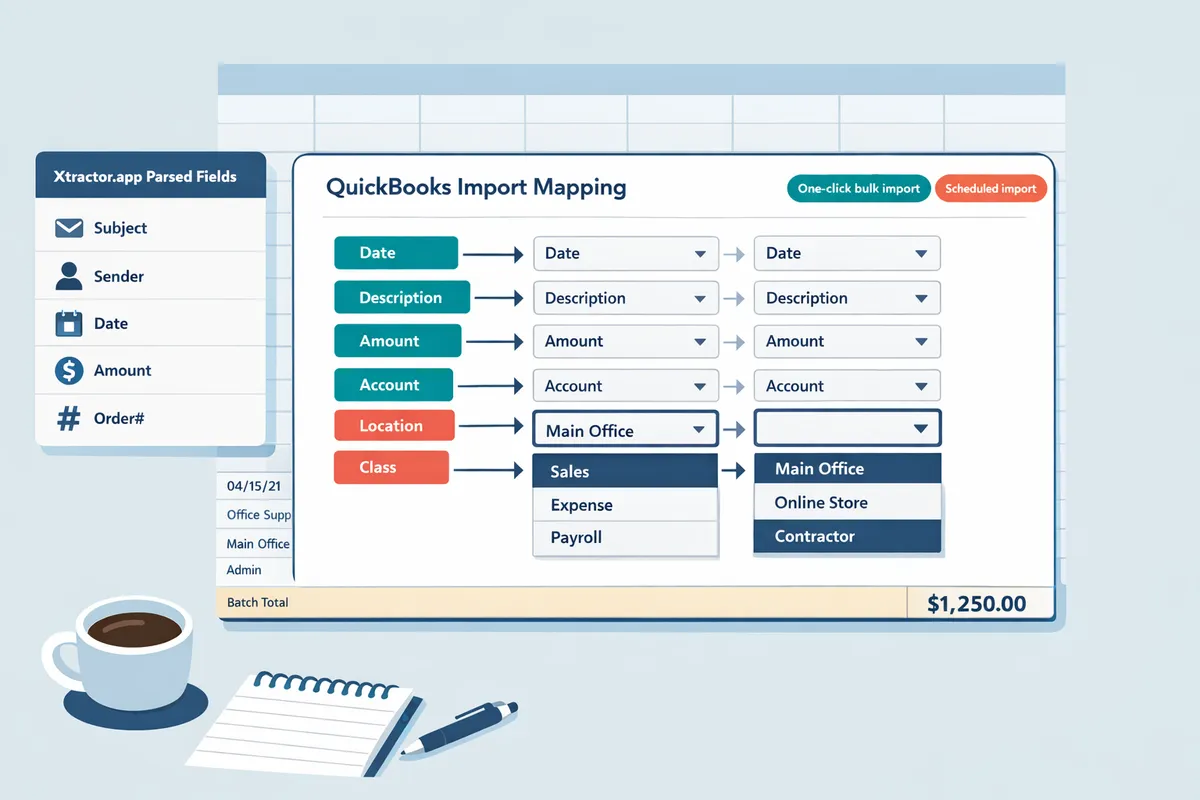Choose Payroll in the class list
The width and height of the screenshot is (1200, 800).
click(626, 538)
